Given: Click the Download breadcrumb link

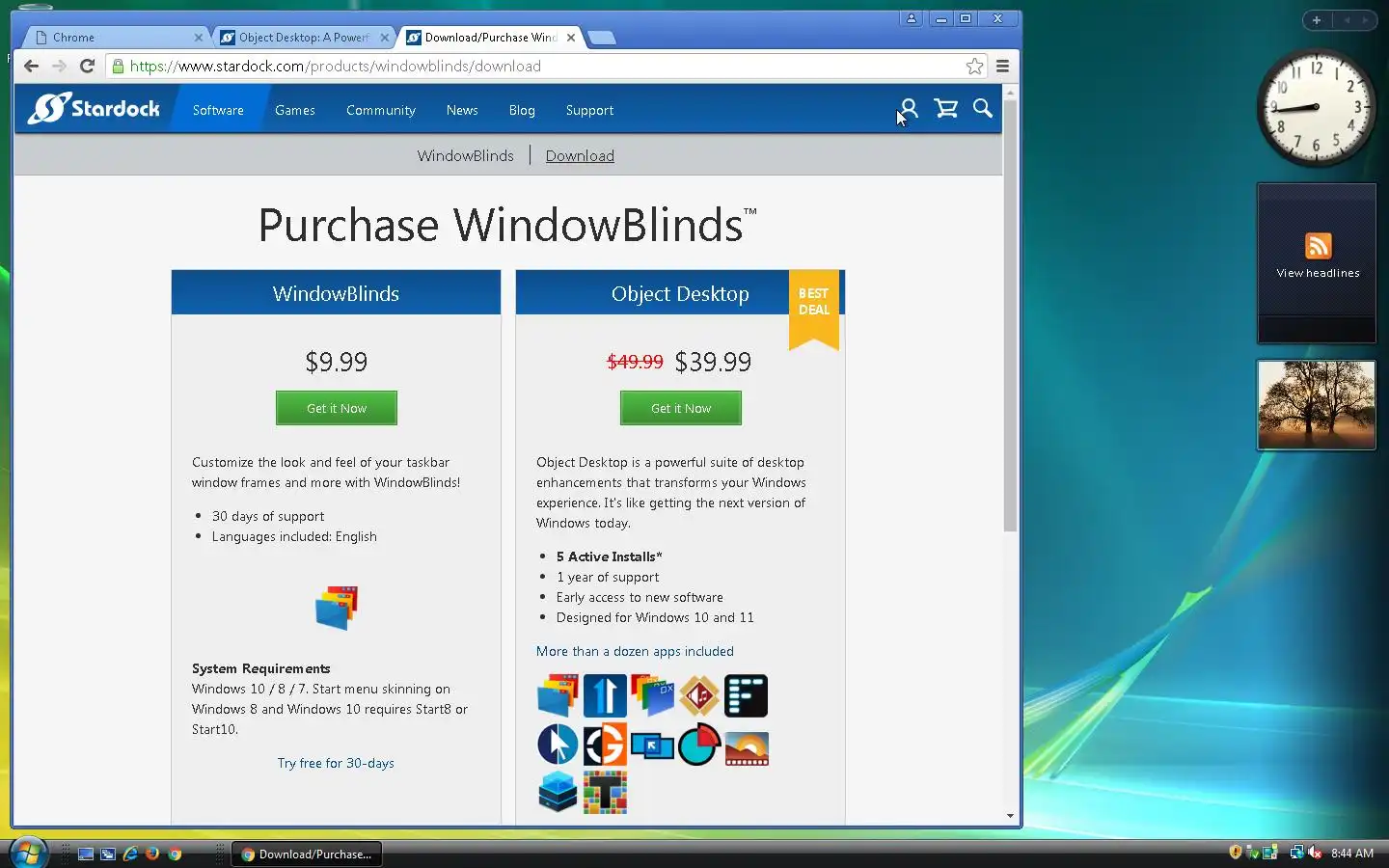Looking at the screenshot, I should [x=580, y=155].
